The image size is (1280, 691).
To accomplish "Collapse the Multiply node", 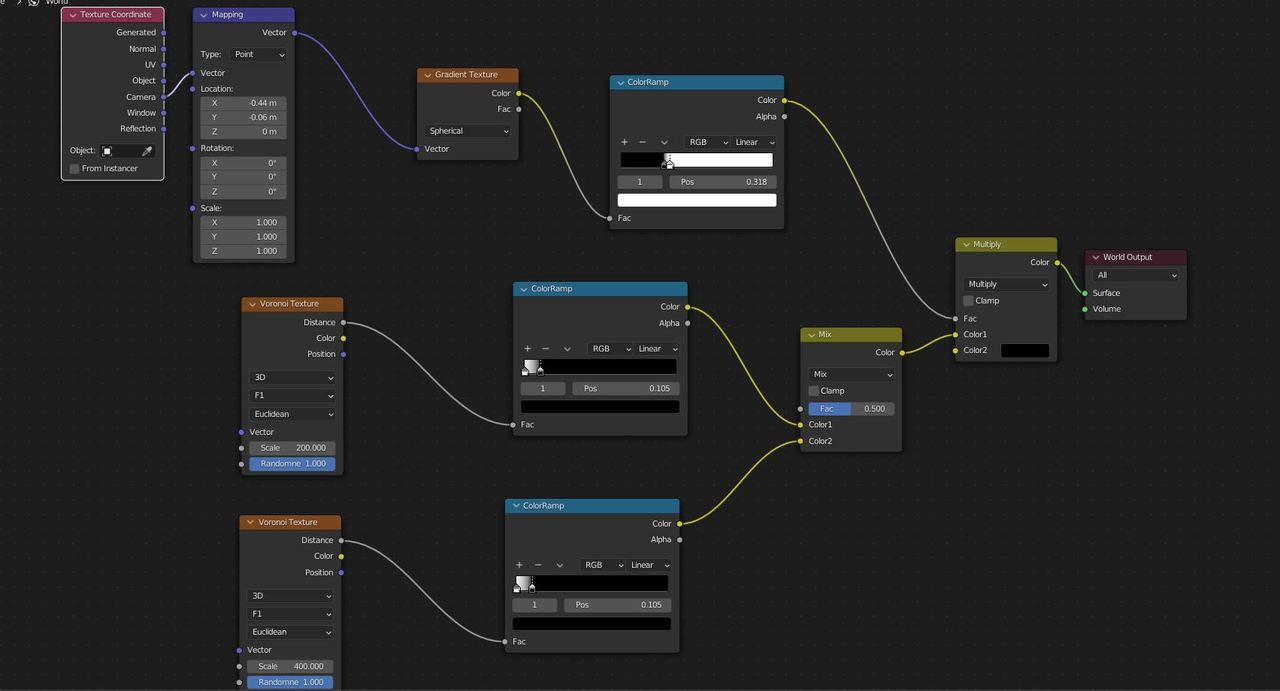I will (965, 244).
